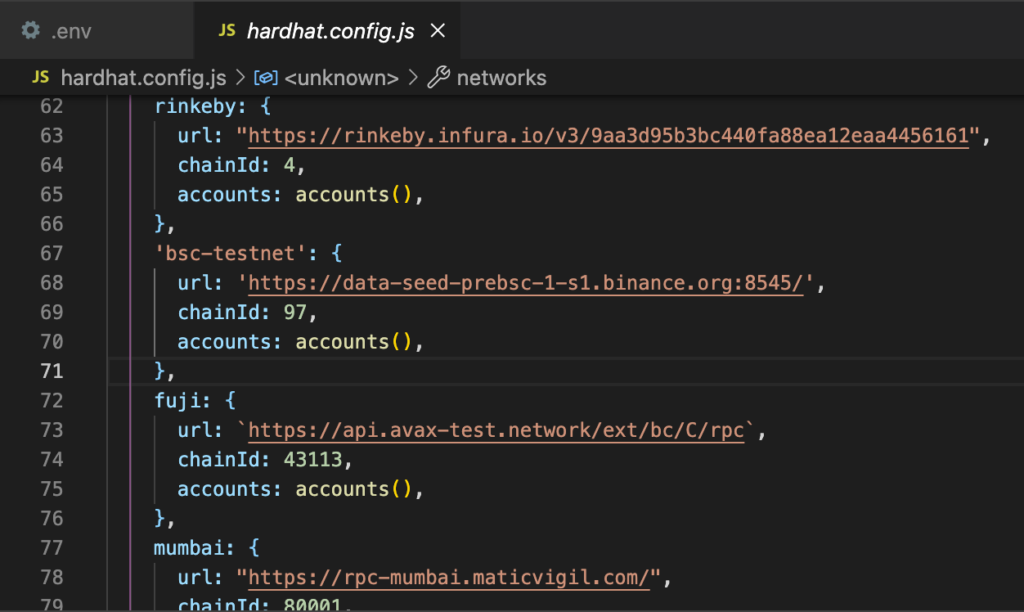Screen dimensions: 1024x612
Task: Click line number 77 in gutter
Action: click(x=52, y=547)
